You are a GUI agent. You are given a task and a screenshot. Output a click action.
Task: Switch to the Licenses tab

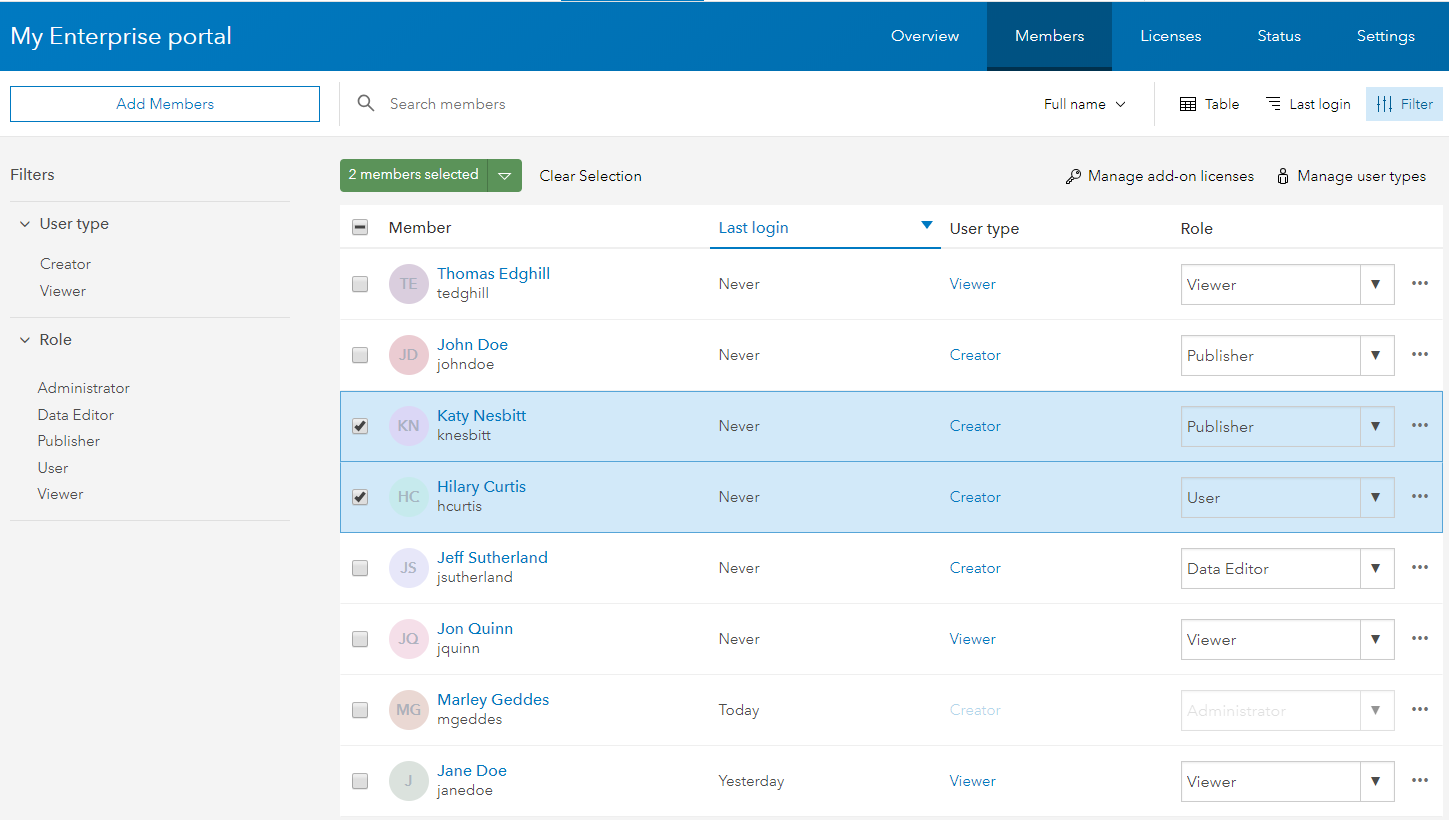tap(1170, 36)
